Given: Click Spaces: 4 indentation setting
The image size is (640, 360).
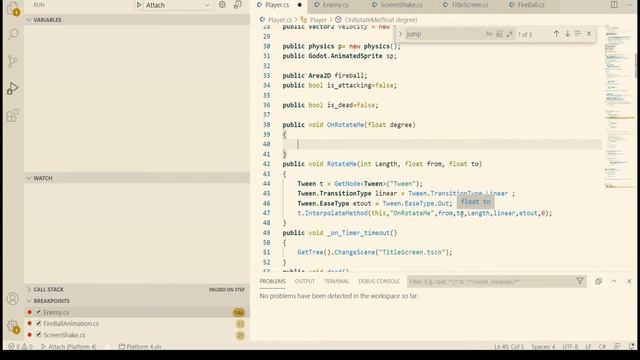Looking at the screenshot, I should 543,347.
